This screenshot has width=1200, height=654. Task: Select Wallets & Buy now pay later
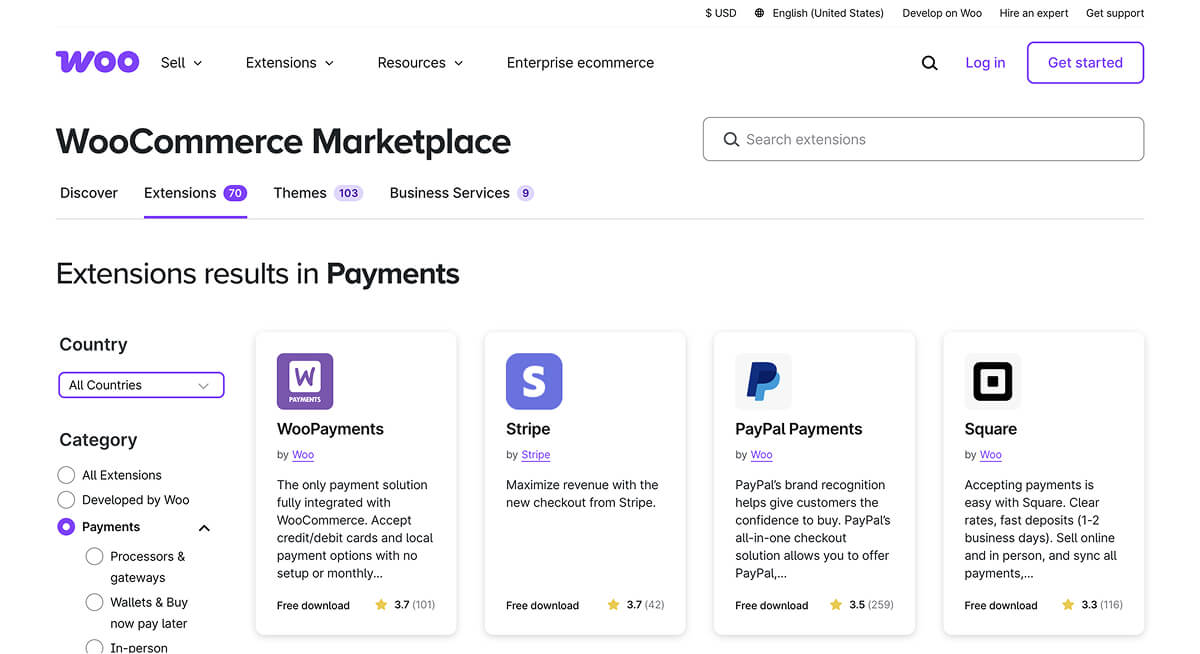(x=94, y=602)
